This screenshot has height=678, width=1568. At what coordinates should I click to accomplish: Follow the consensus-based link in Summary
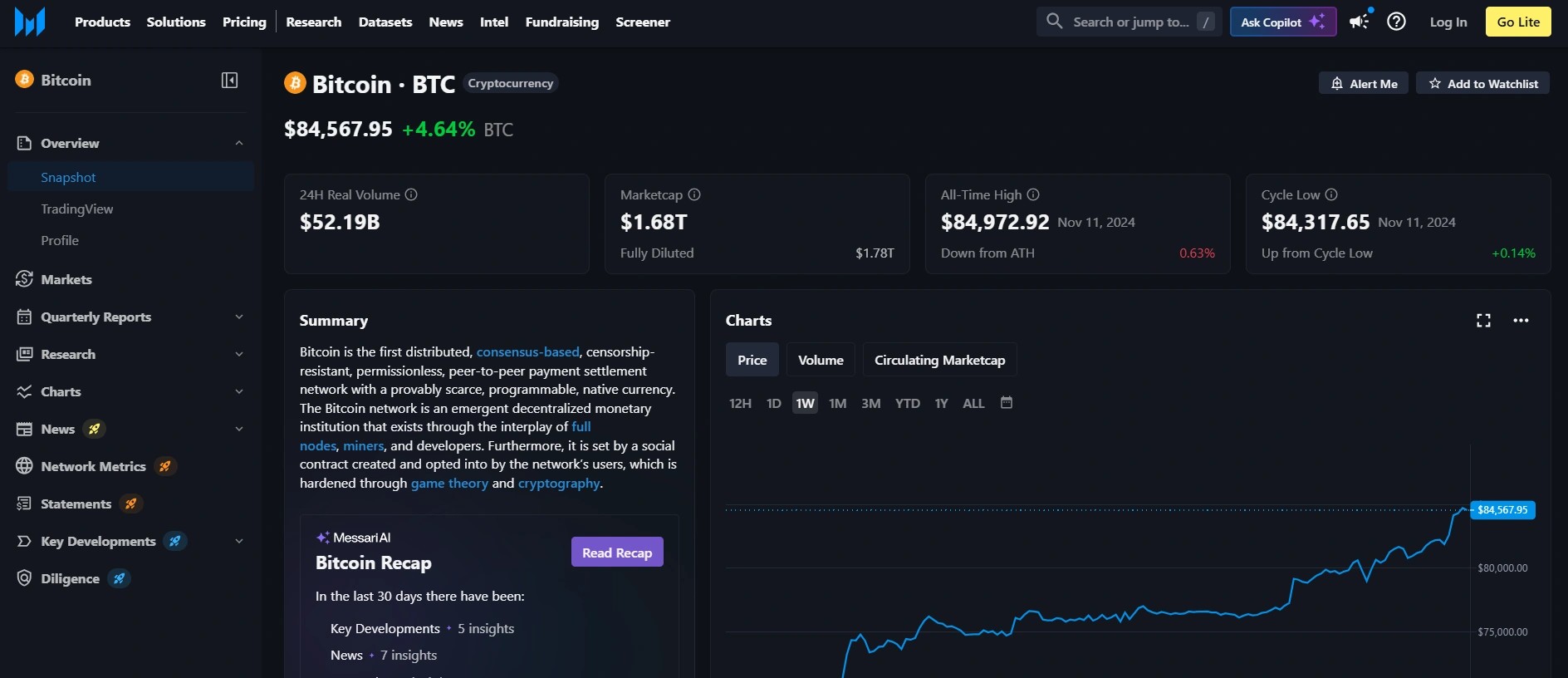(527, 351)
